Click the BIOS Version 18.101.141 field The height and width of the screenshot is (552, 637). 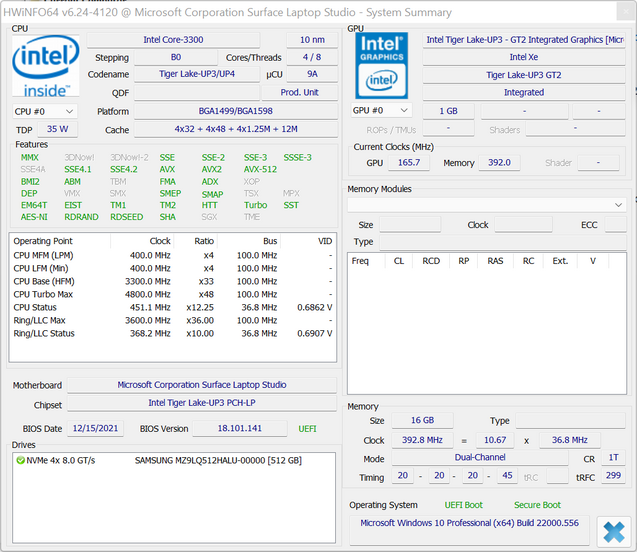click(226, 428)
